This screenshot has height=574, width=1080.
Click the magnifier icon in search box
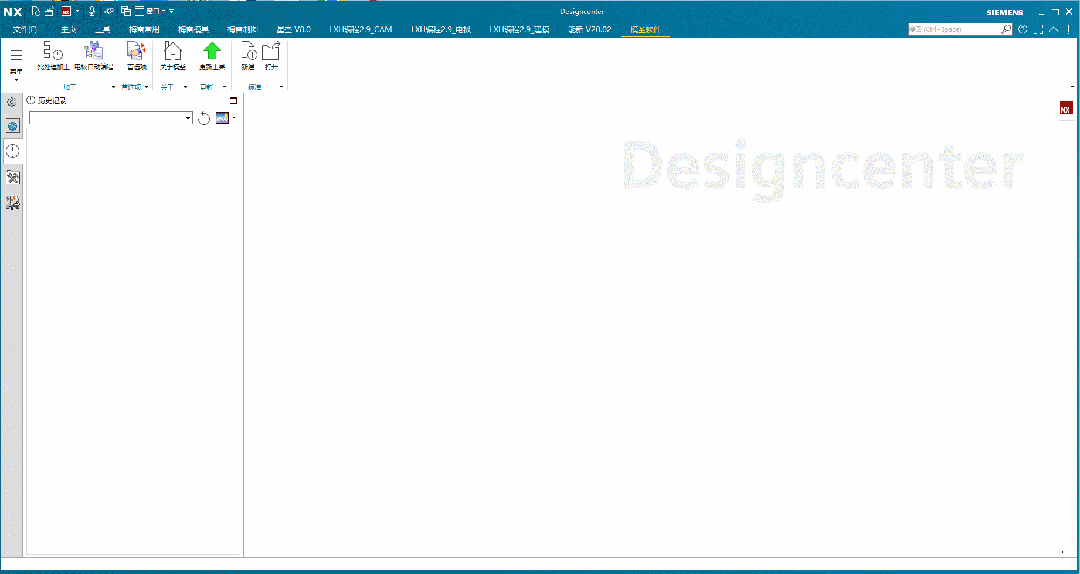tap(1006, 30)
